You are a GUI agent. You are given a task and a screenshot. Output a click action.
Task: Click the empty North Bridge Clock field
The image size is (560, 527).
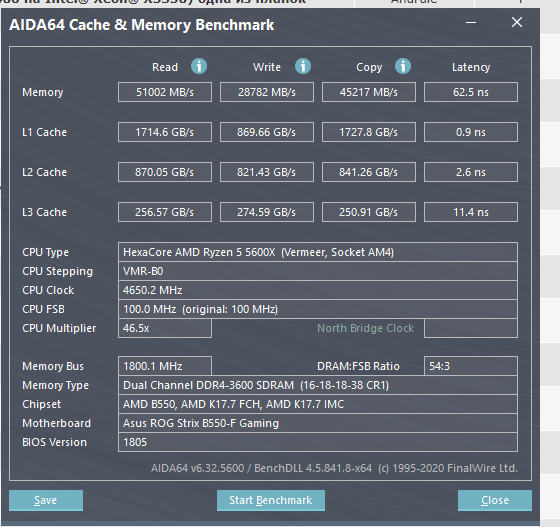point(471,328)
